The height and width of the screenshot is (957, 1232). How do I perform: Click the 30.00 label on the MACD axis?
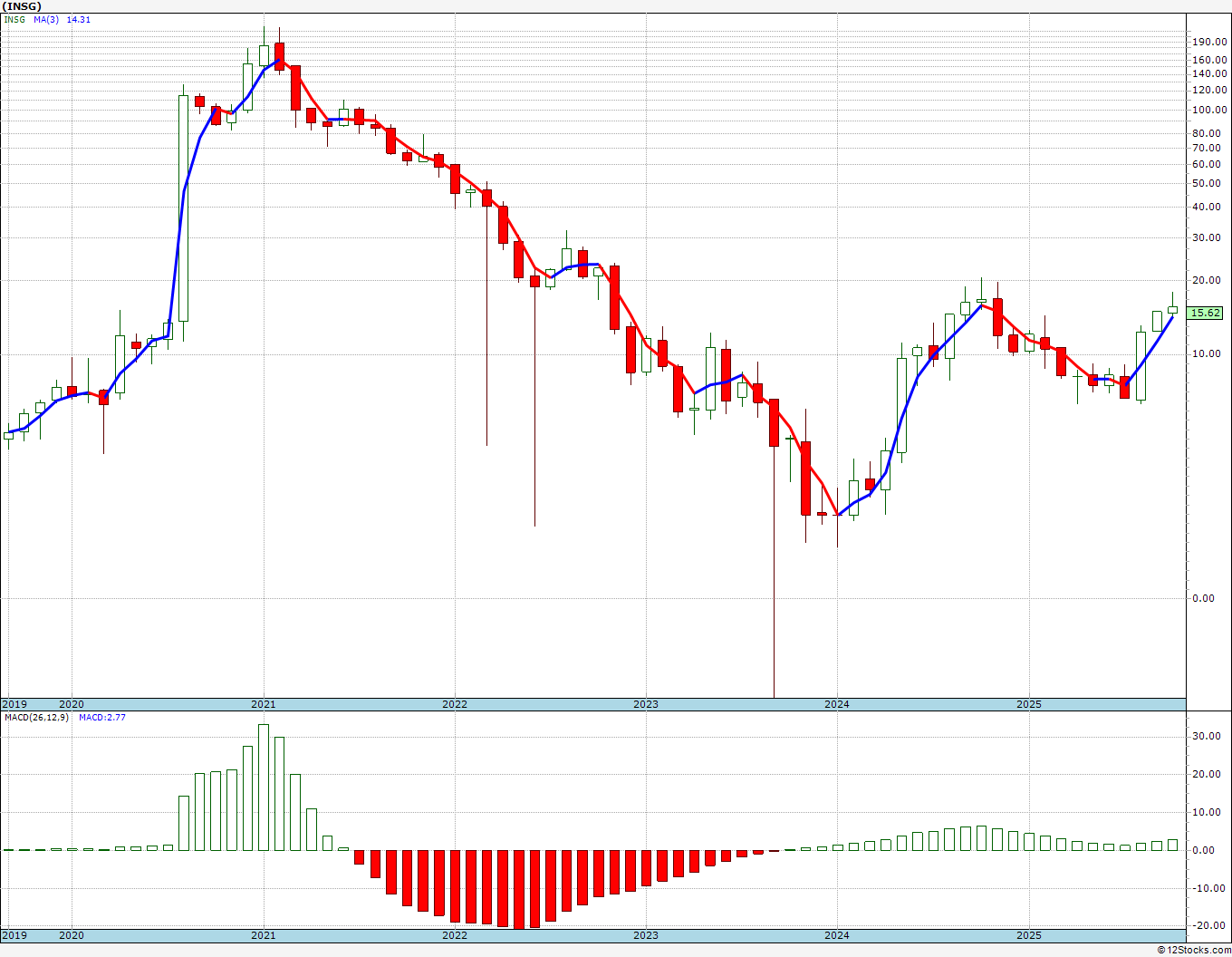click(1208, 736)
